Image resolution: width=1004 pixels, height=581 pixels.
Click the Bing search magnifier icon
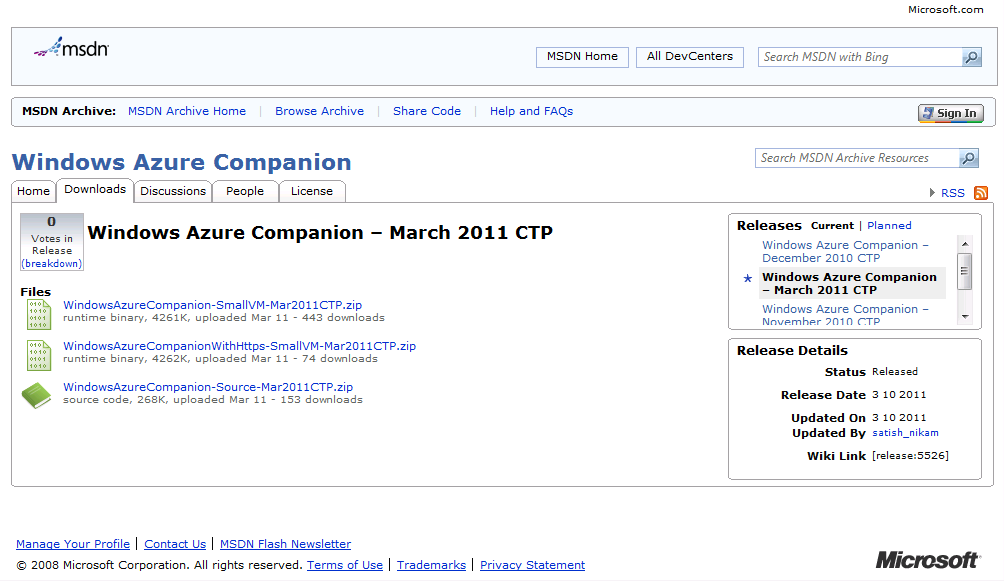971,57
